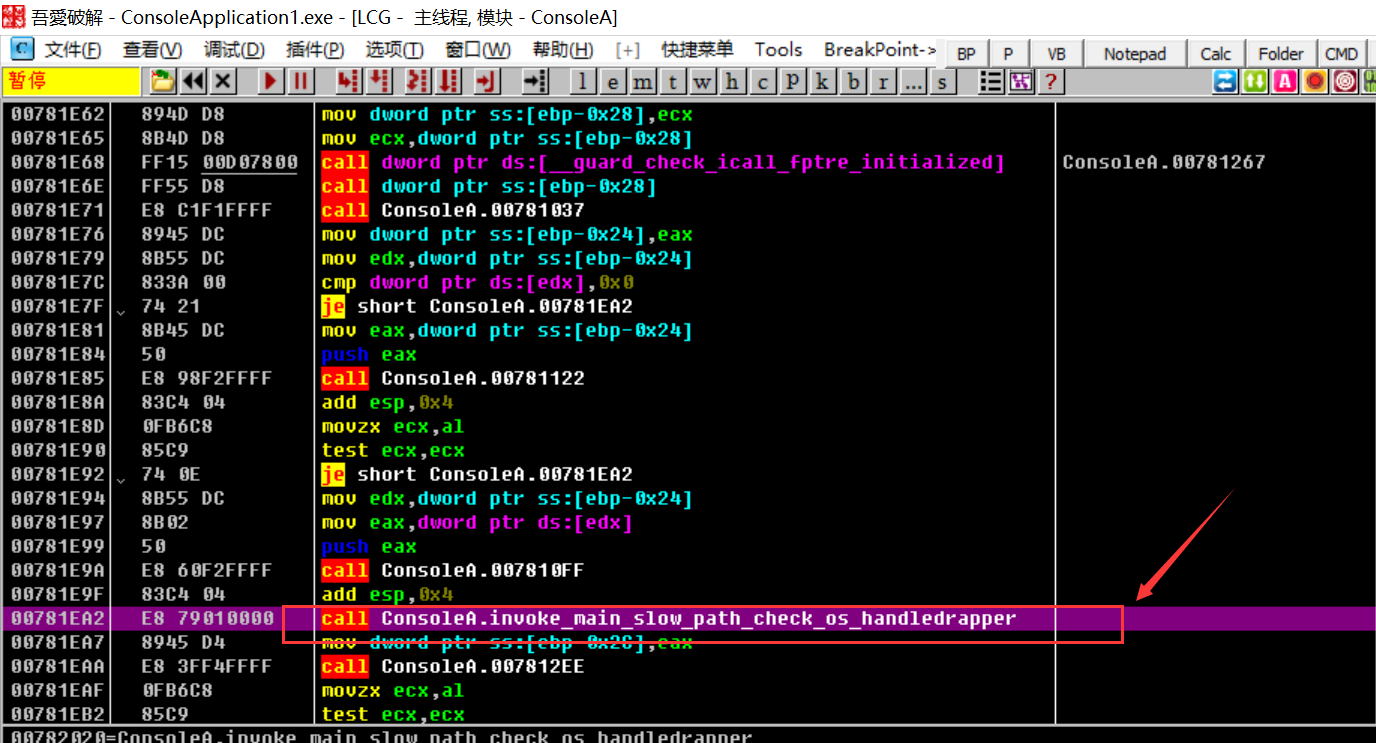This screenshot has height=743, width=1376.
Task: Open the Memory map with the m button
Action: [x=643, y=82]
